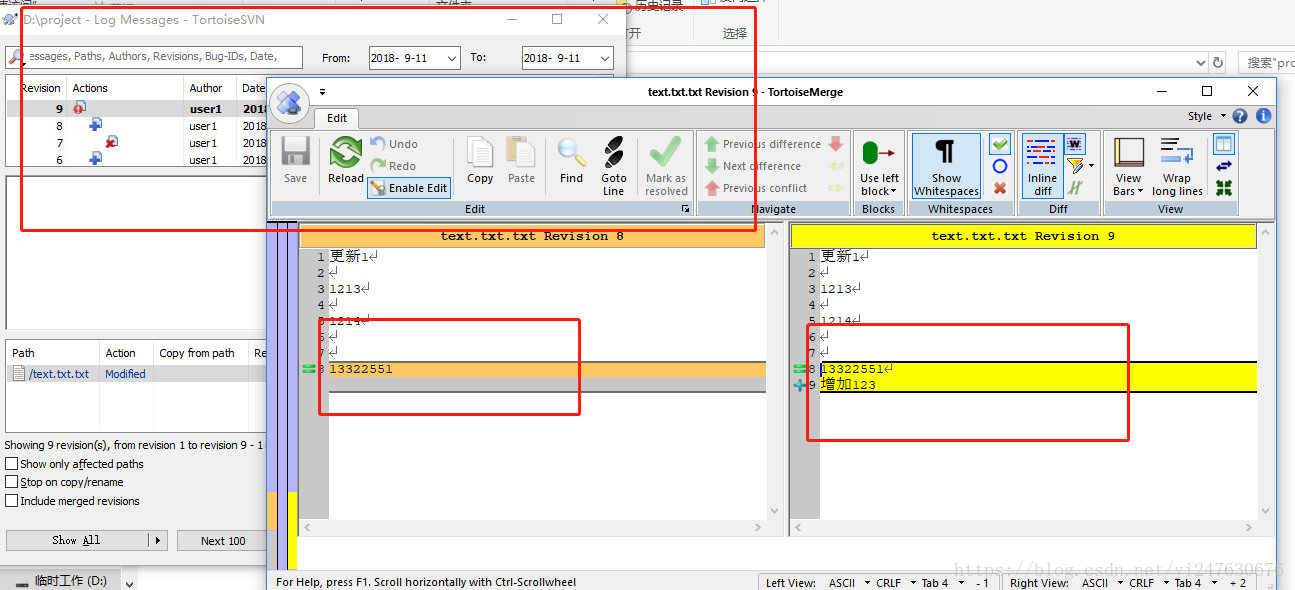Check Stop on copy/rename
1295x590 pixels.
tap(12, 482)
